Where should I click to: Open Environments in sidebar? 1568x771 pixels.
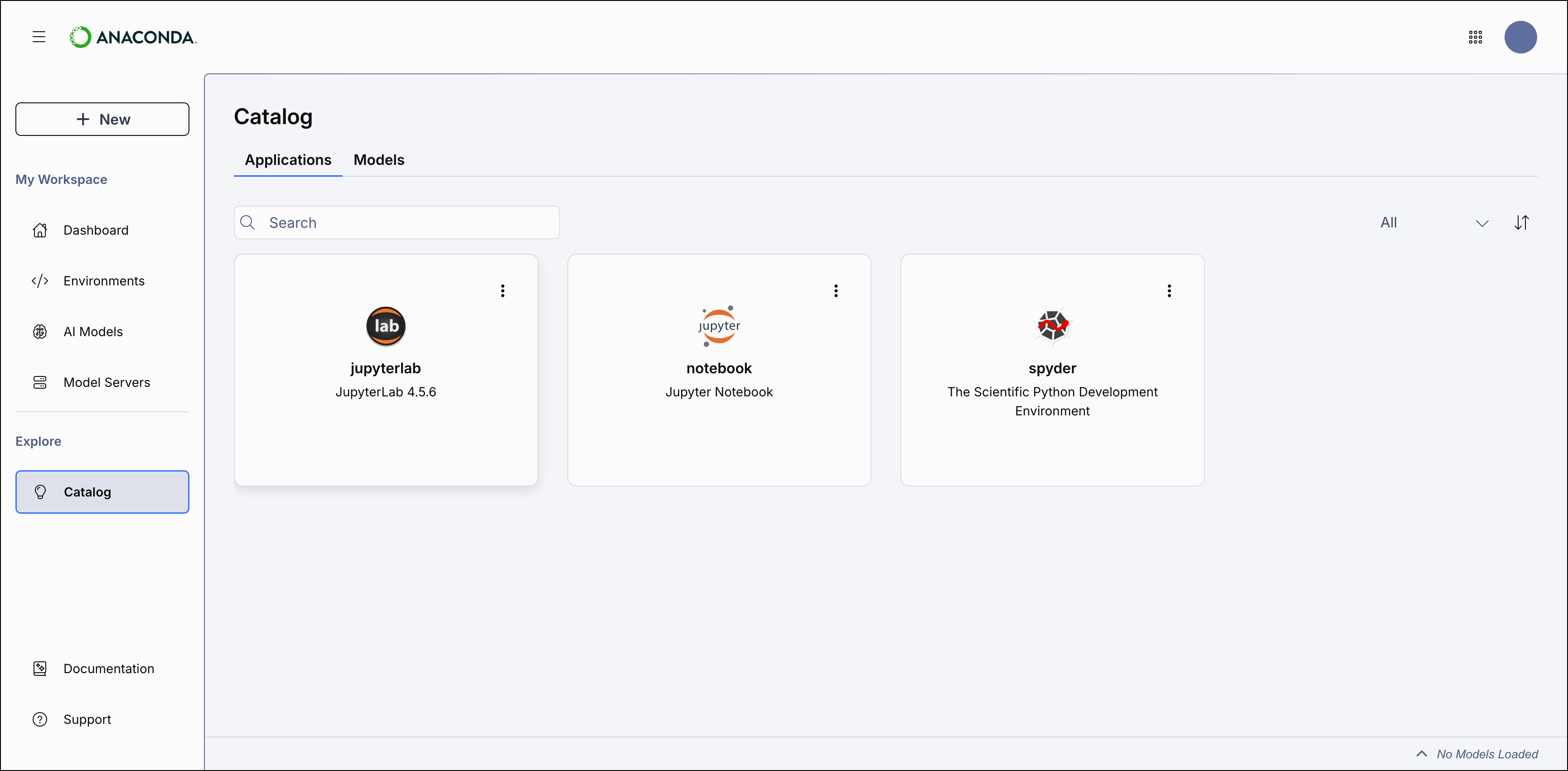coord(102,280)
